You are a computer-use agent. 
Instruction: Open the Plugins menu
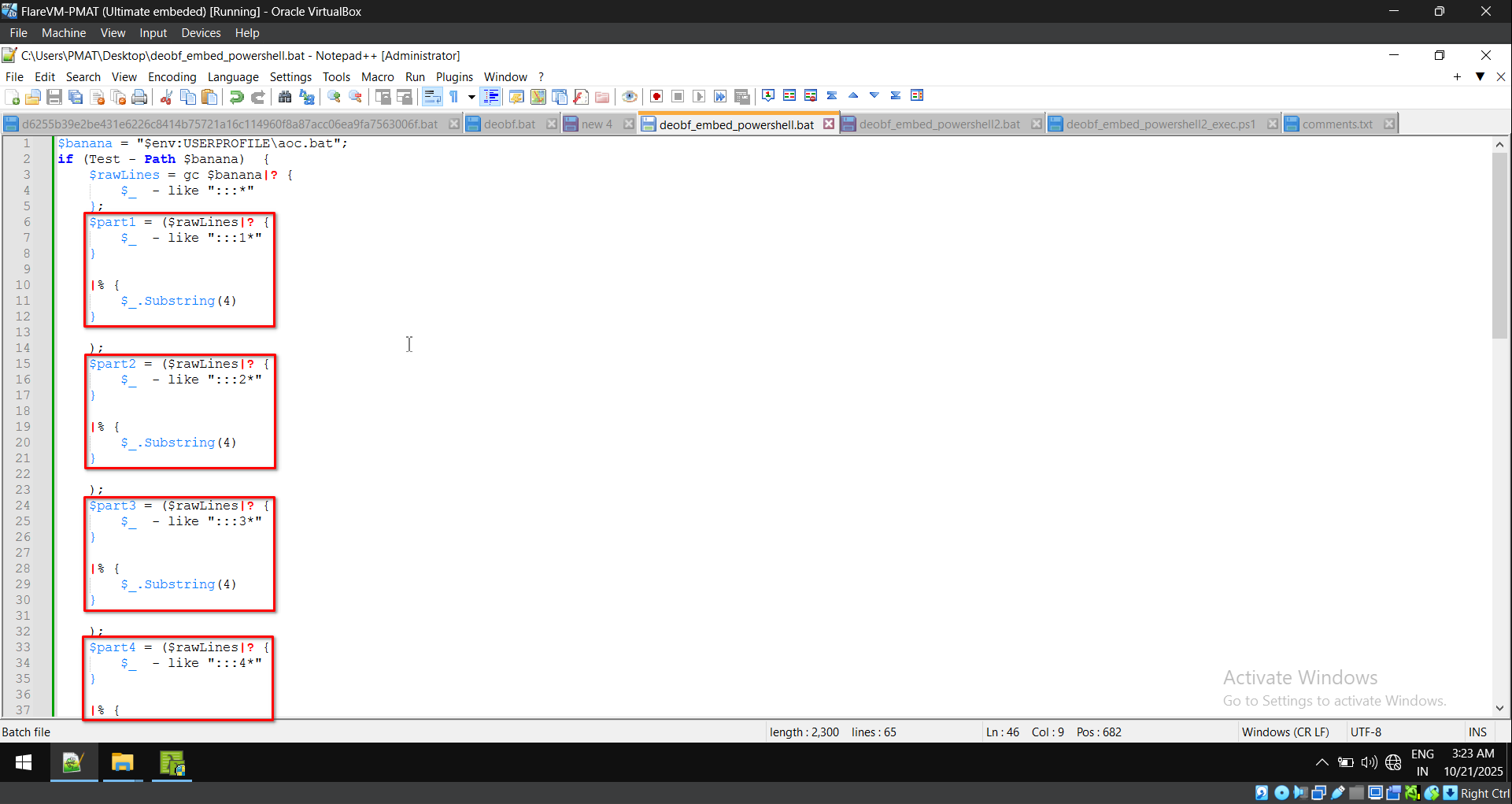tap(454, 76)
